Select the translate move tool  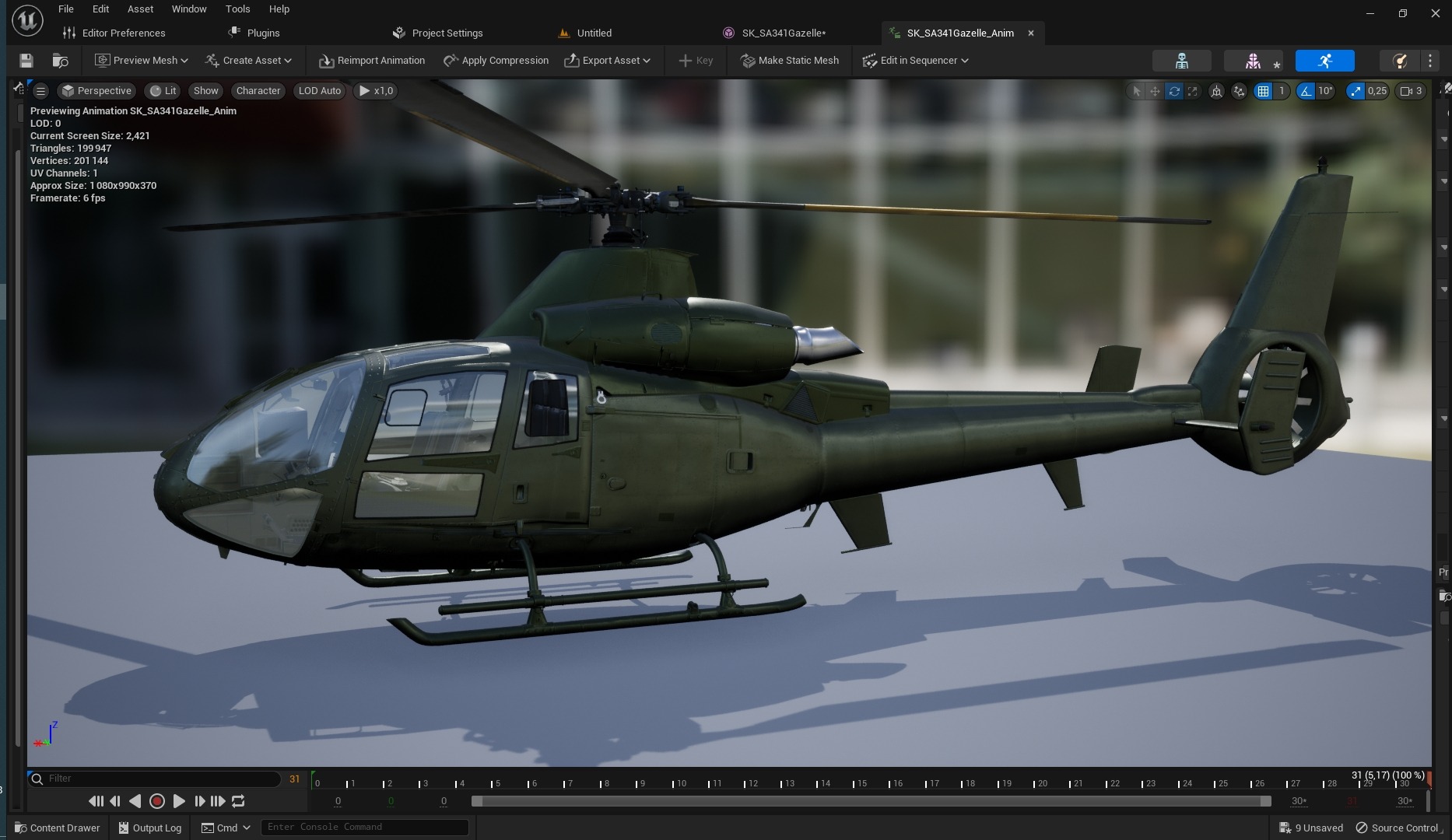pos(1155,91)
